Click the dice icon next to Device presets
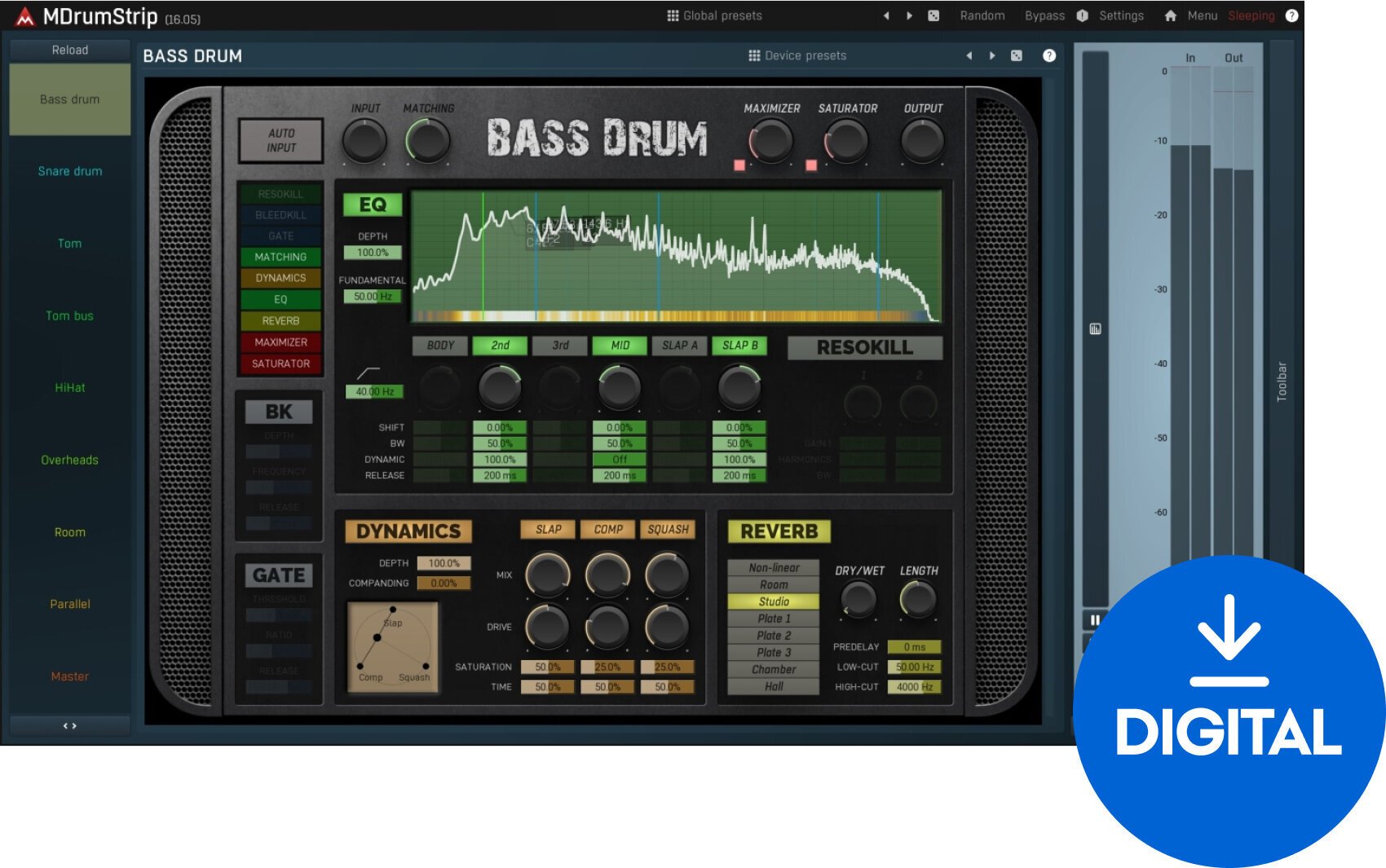Viewport: 1386px width, 868px height. (x=1016, y=55)
